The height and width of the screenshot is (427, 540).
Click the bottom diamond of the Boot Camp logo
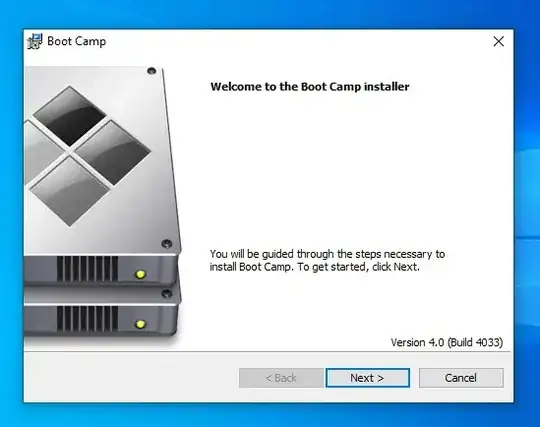[x=70, y=191]
